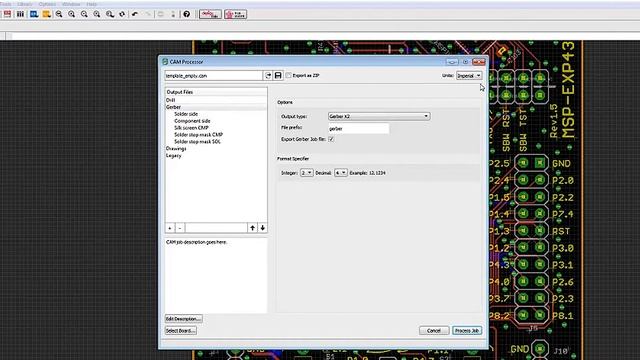Open the Decimal digits dropdown
This screenshot has width=640, height=360.
[340, 173]
